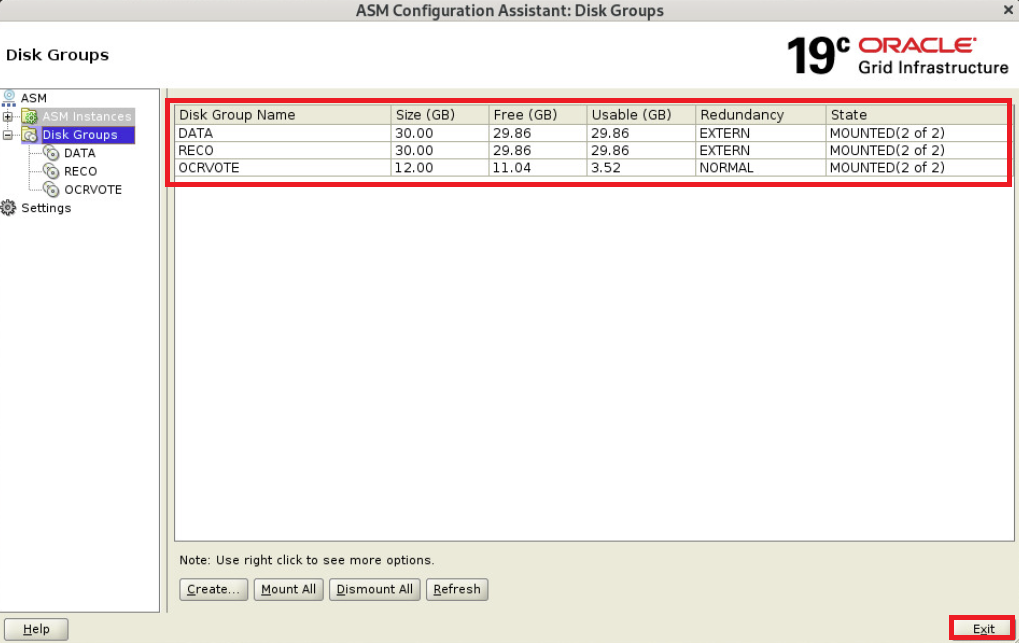The height and width of the screenshot is (643, 1019).
Task: Close the window with title bar X
Action: 1008,10
